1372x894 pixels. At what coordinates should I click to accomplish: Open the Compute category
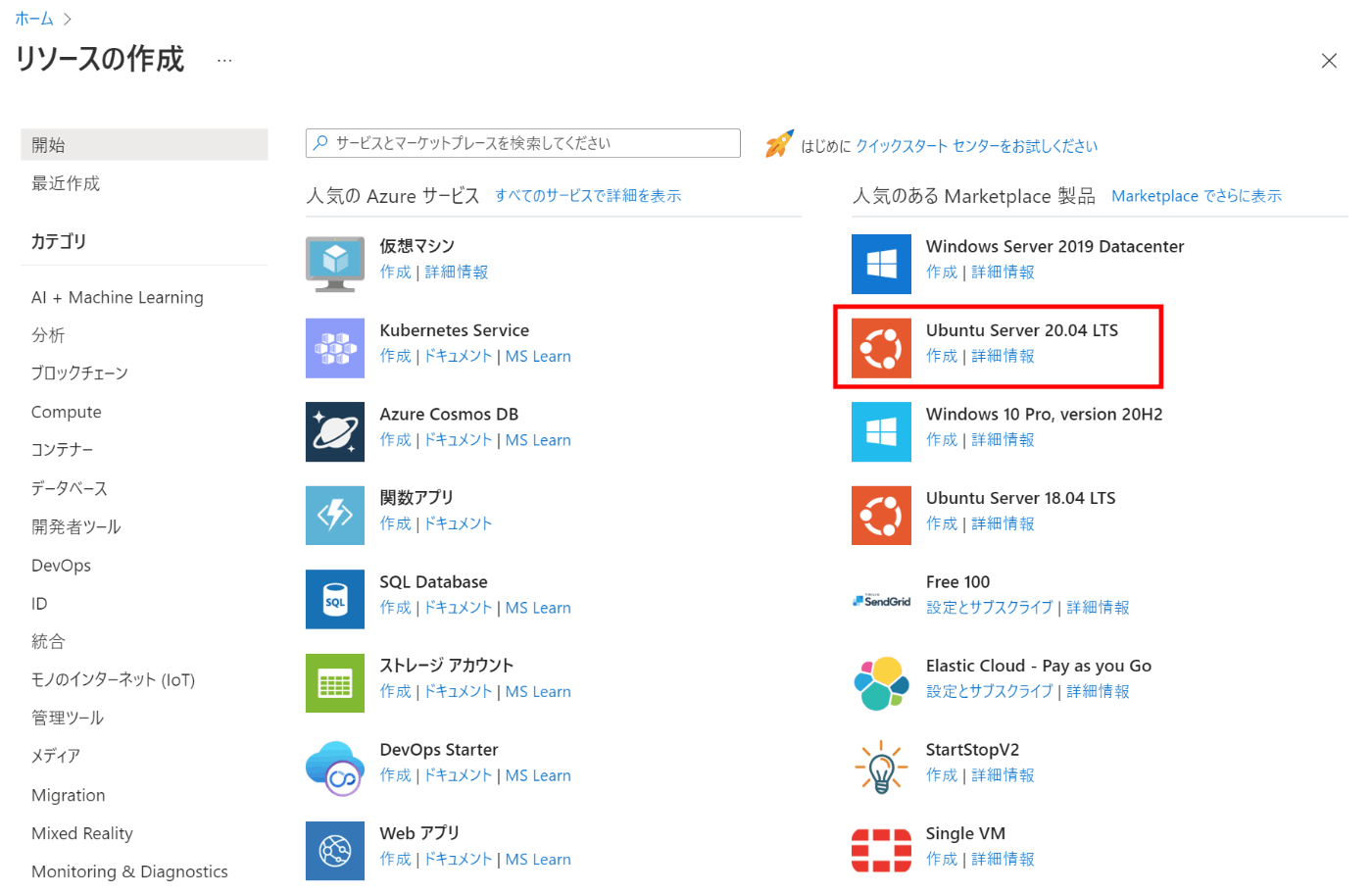click(67, 412)
